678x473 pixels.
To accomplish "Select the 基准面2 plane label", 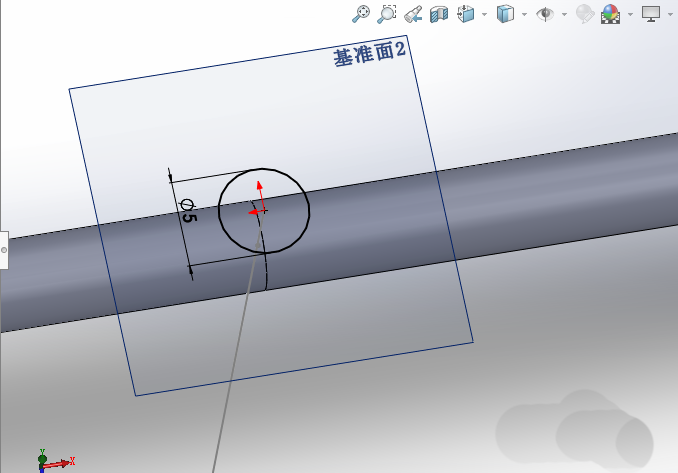I will (370, 54).
